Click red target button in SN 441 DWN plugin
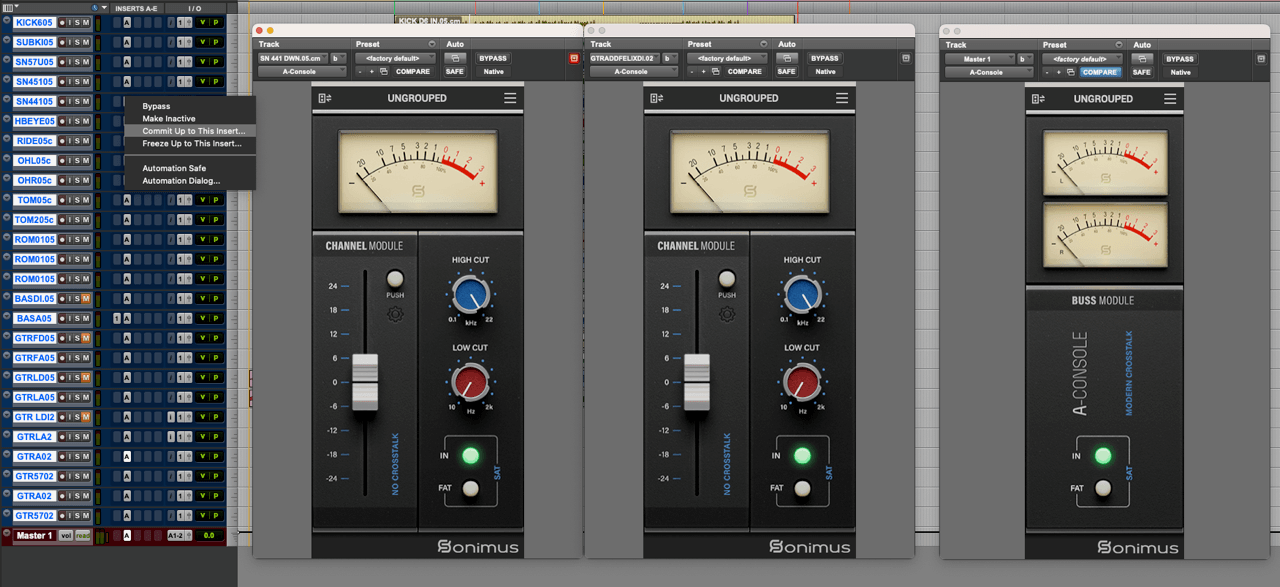The height and width of the screenshot is (587, 1280). tap(574, 58)
